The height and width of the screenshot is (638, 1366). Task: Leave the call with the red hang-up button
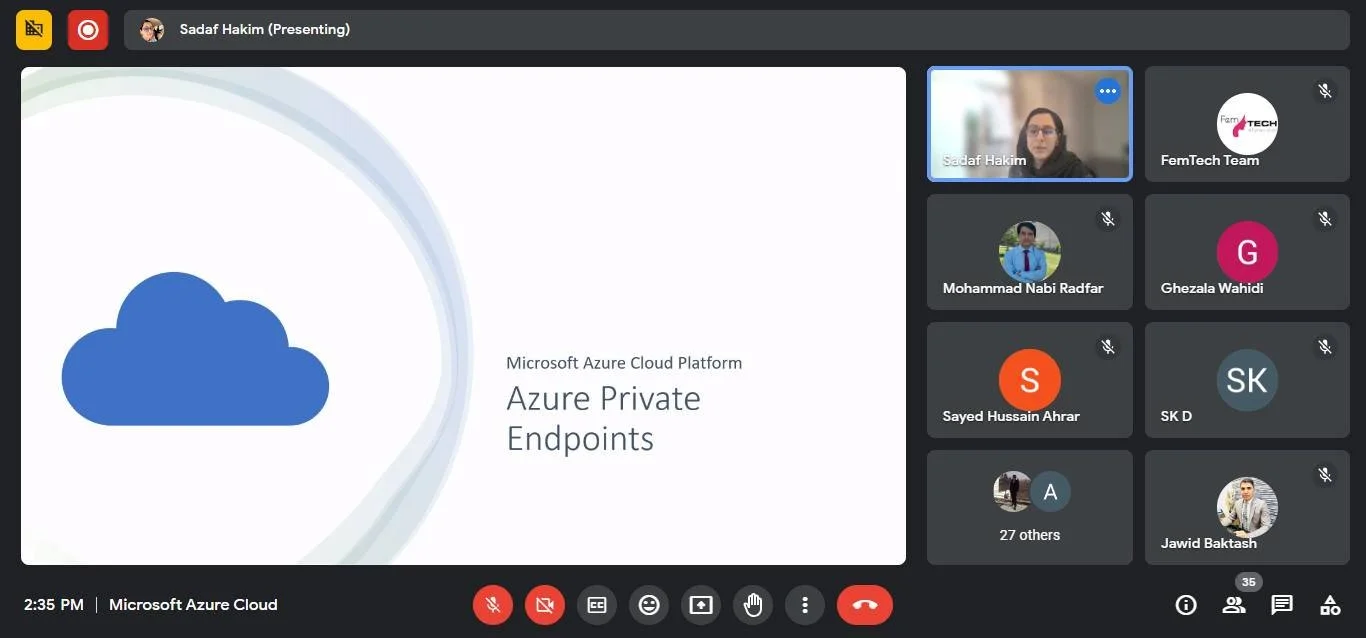[865, 605]
